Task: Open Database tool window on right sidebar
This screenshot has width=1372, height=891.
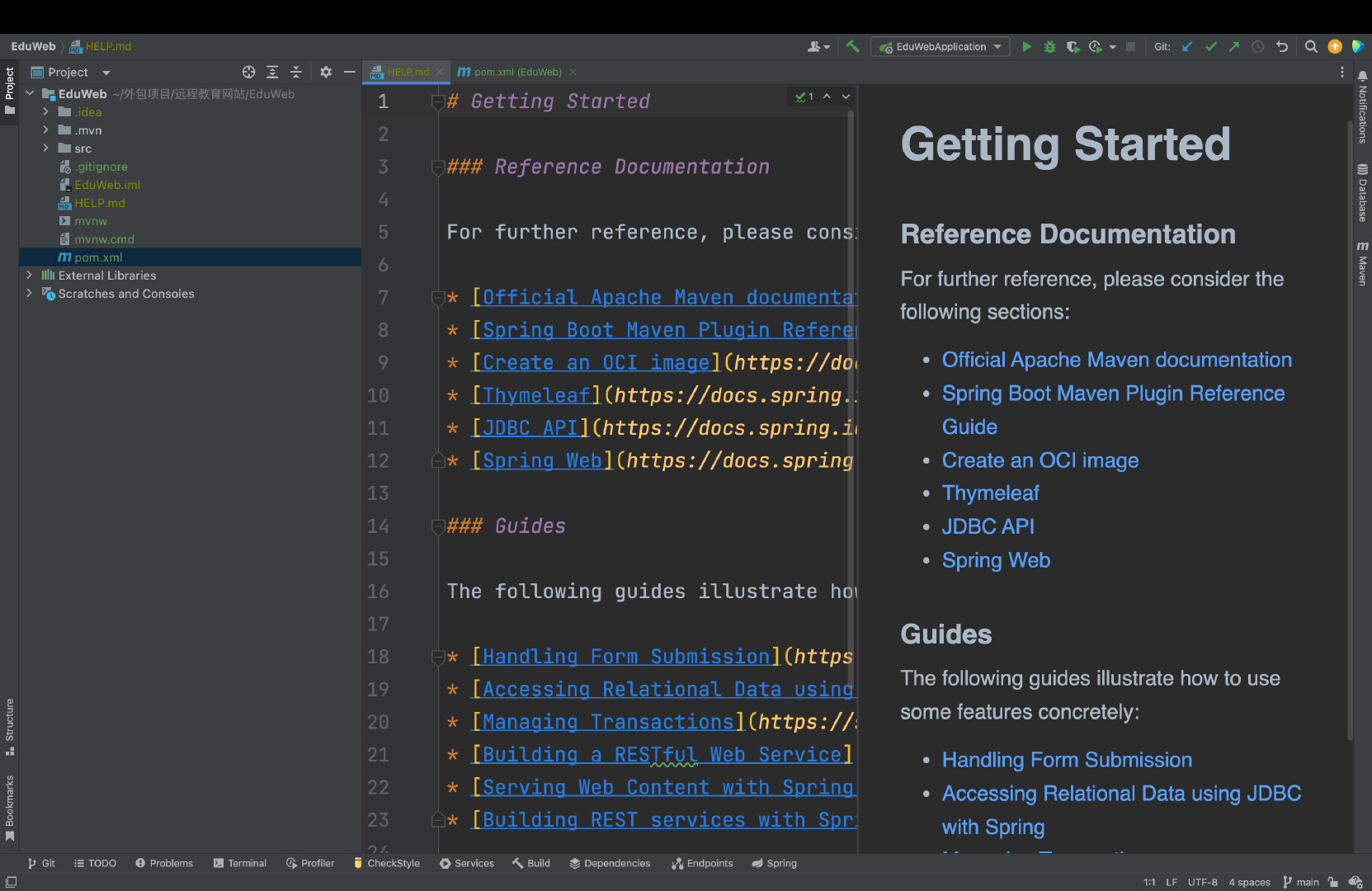Action: [1362, 193]
